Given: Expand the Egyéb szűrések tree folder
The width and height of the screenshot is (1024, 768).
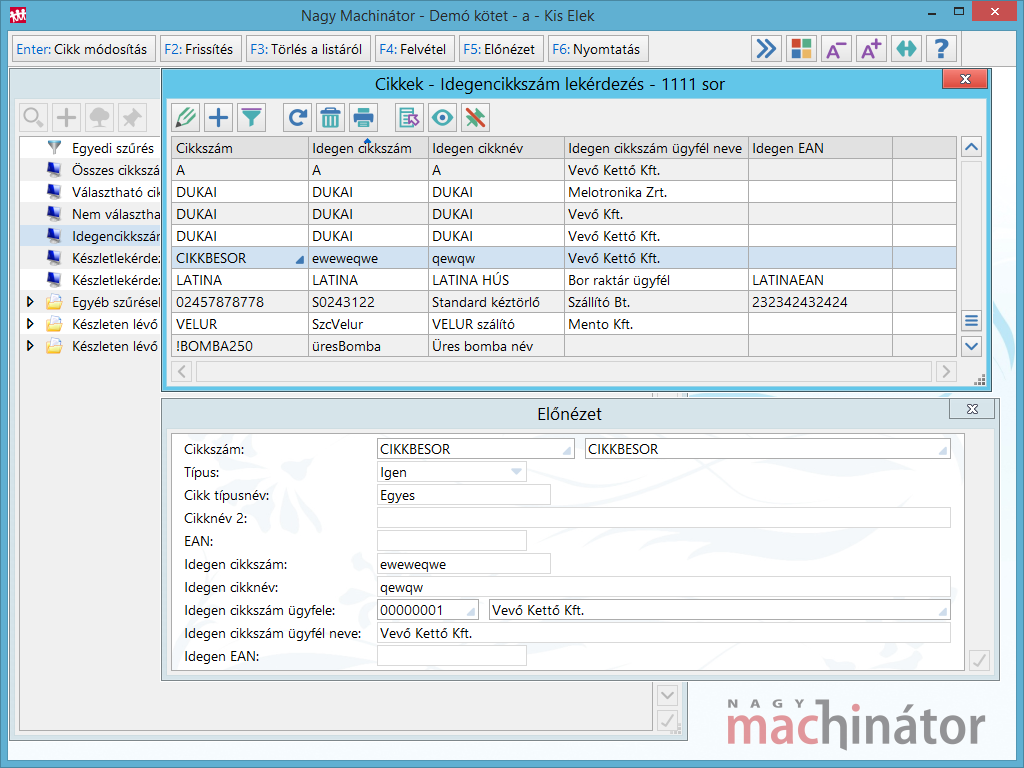Looking at the screenshot, I should (30, 301).
